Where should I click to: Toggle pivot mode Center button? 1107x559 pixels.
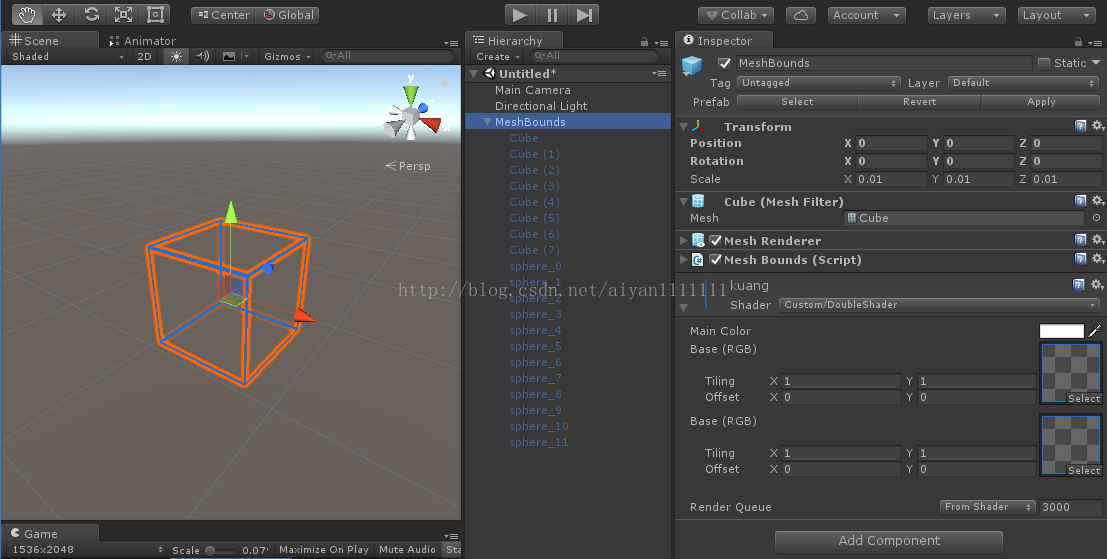[224, 15]
